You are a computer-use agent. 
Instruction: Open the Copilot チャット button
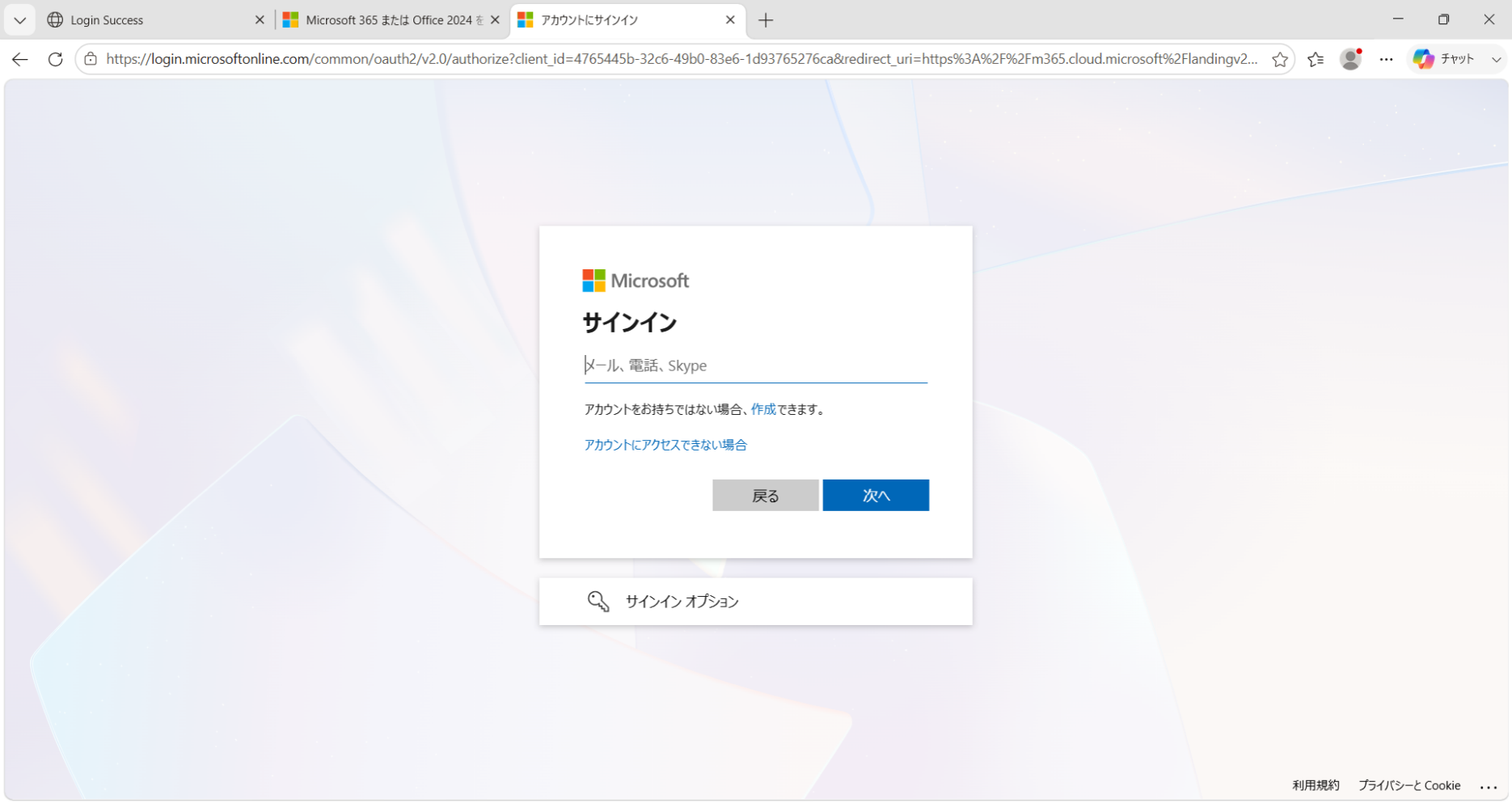1445,59
